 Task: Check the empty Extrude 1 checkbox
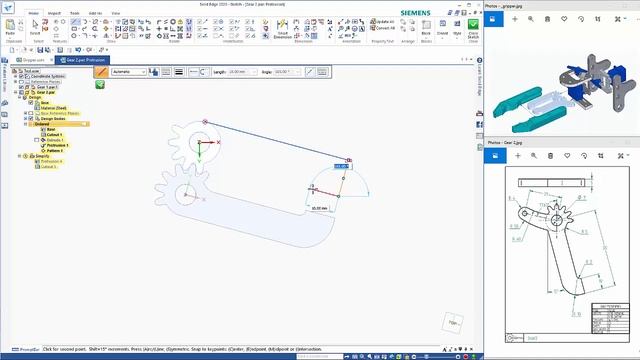point(37,140)
